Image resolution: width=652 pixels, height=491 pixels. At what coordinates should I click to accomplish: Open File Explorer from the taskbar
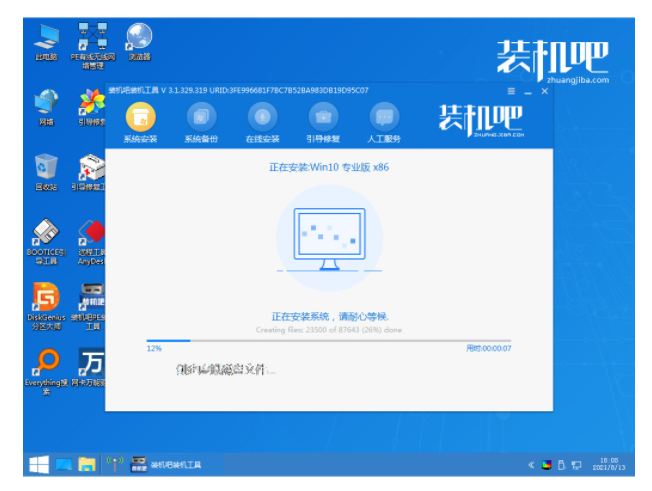(87, 464)
